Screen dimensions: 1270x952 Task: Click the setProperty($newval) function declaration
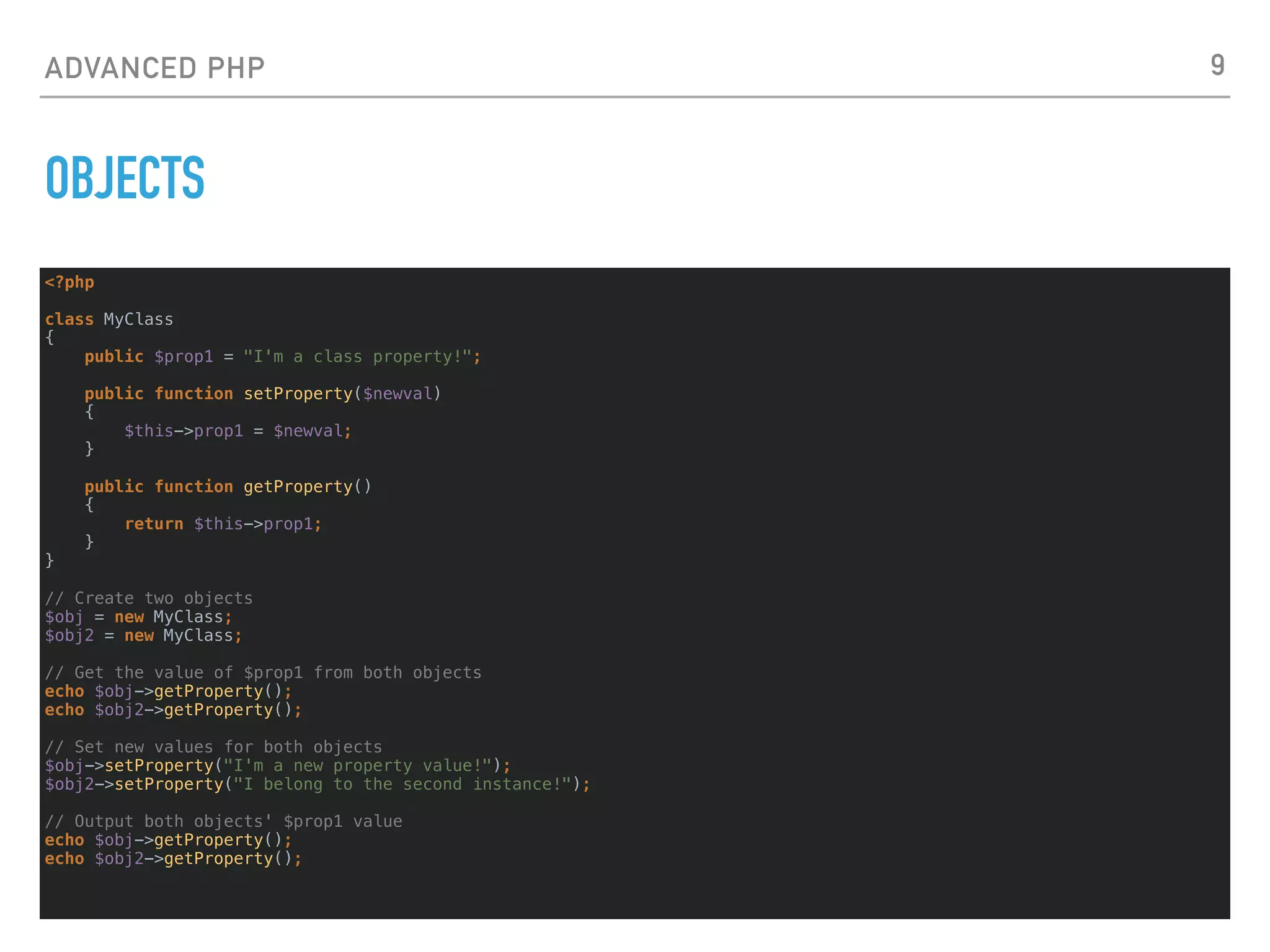click(263, 394)
